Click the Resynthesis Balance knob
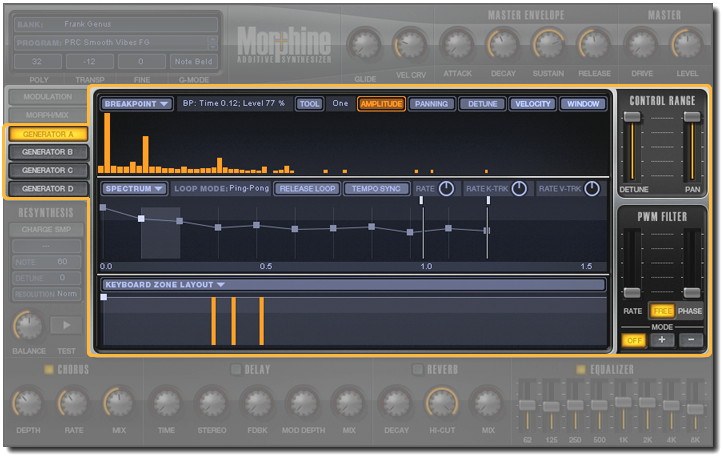The width and height of the screenshot is (723, 456). (29, 325)
